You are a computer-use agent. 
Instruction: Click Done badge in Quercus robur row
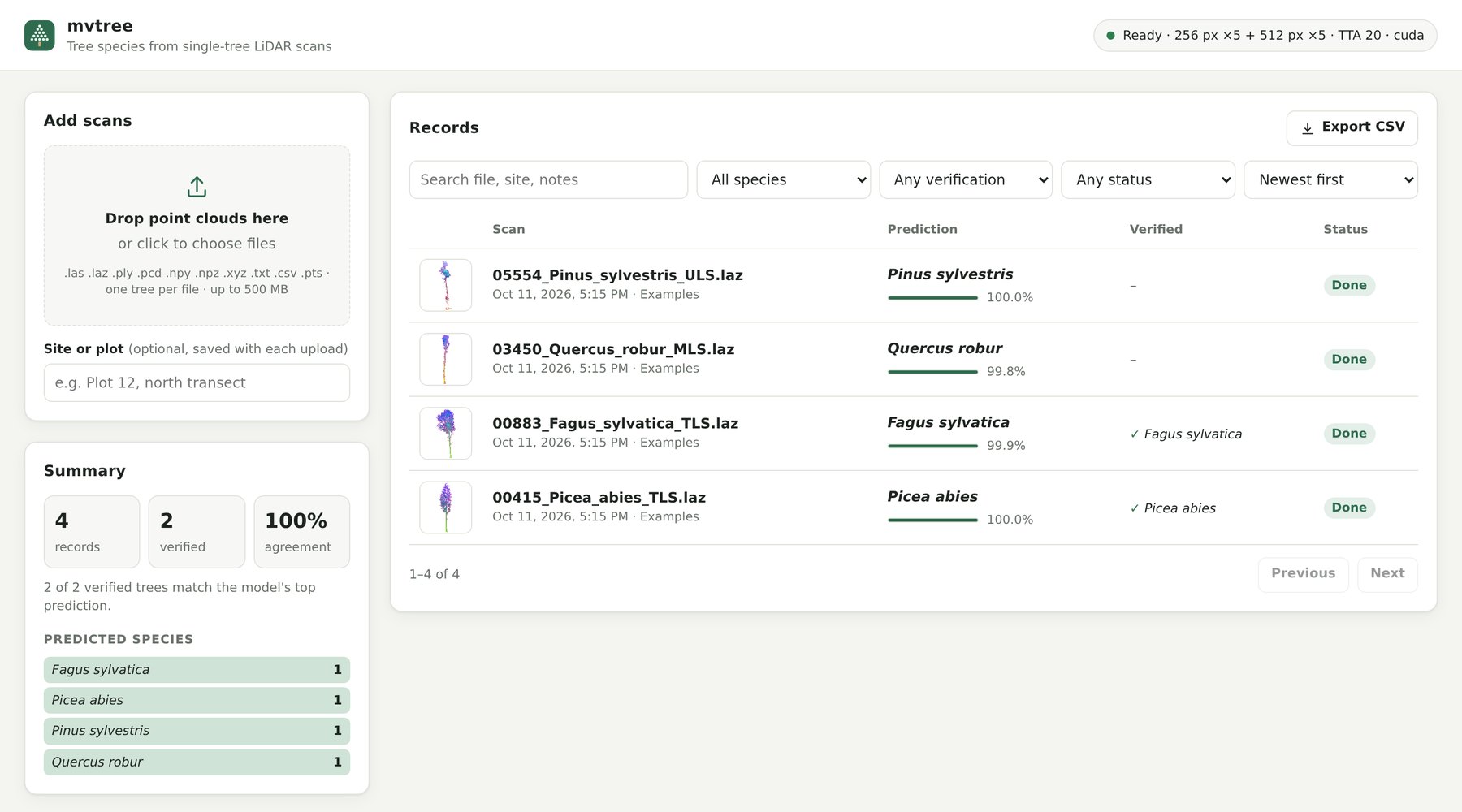[1349, 359]
